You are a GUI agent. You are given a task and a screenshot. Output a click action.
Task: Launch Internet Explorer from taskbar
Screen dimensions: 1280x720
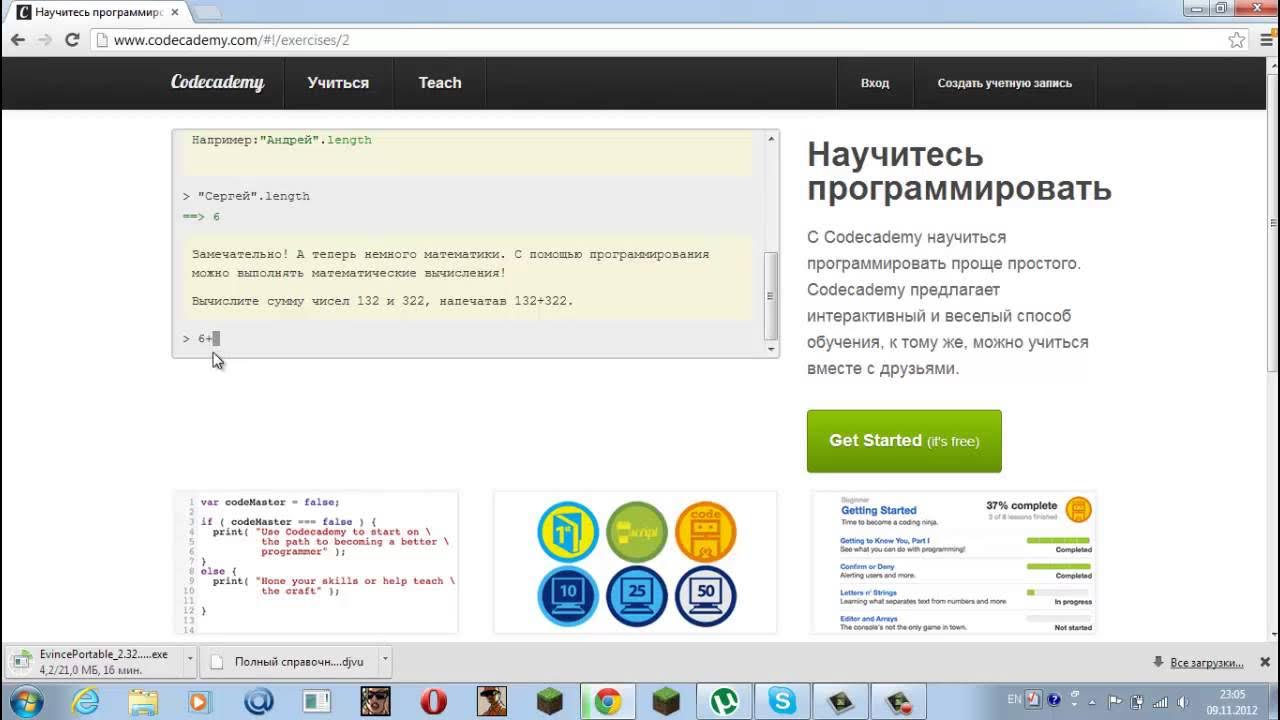[85, 702]
